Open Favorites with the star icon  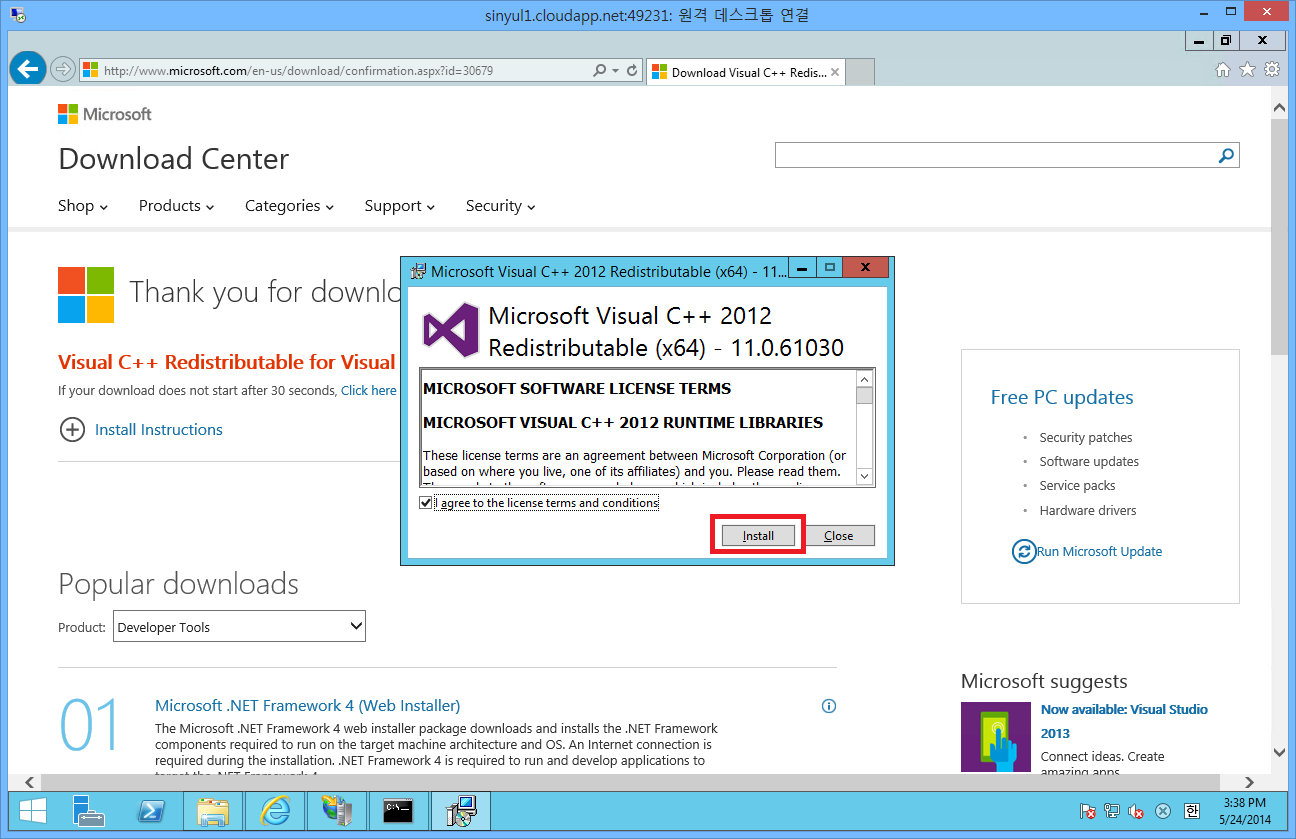point(1247,70)
